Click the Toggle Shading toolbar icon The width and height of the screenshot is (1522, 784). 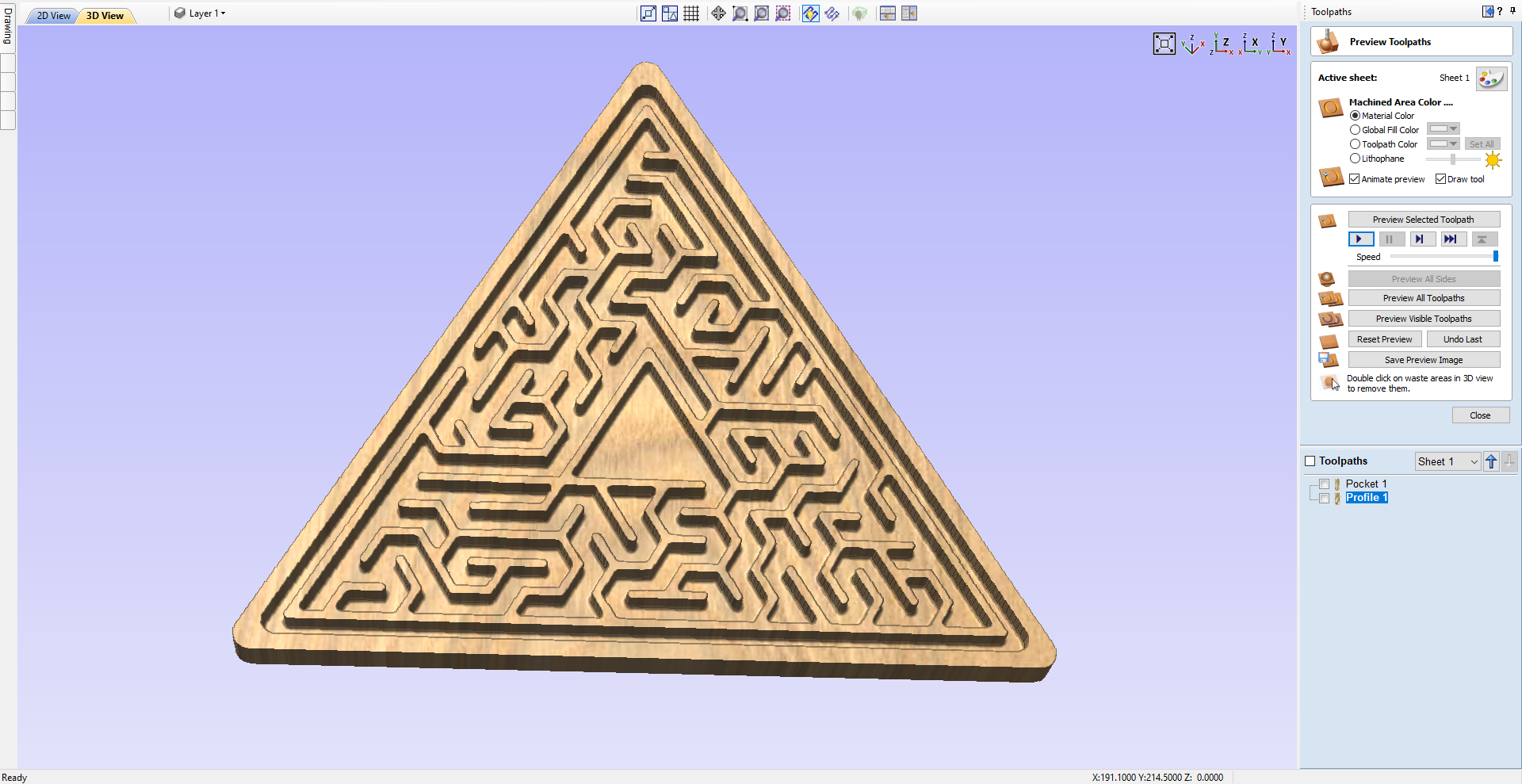(810, 13)
